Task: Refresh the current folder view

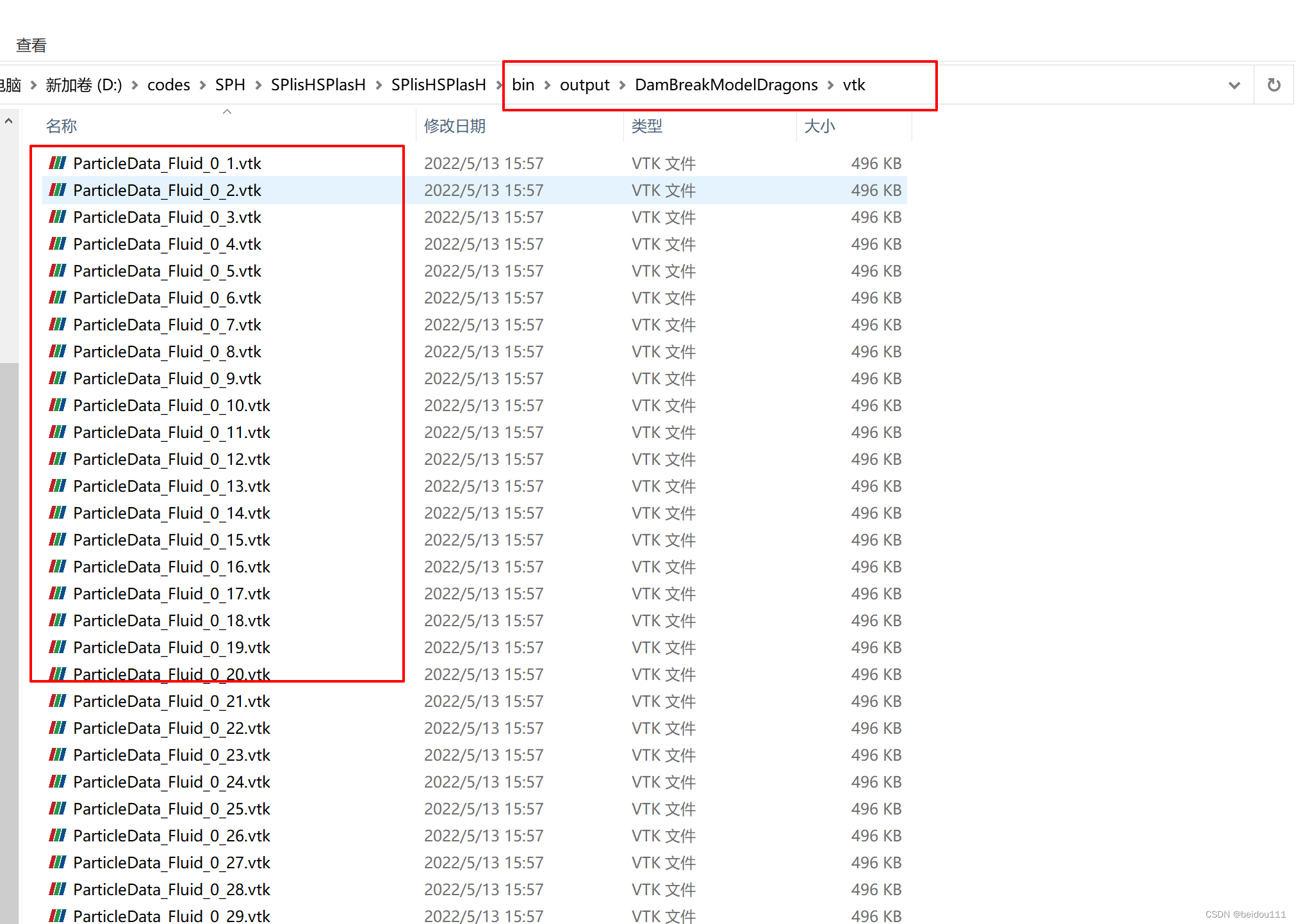Action: 1274,85
